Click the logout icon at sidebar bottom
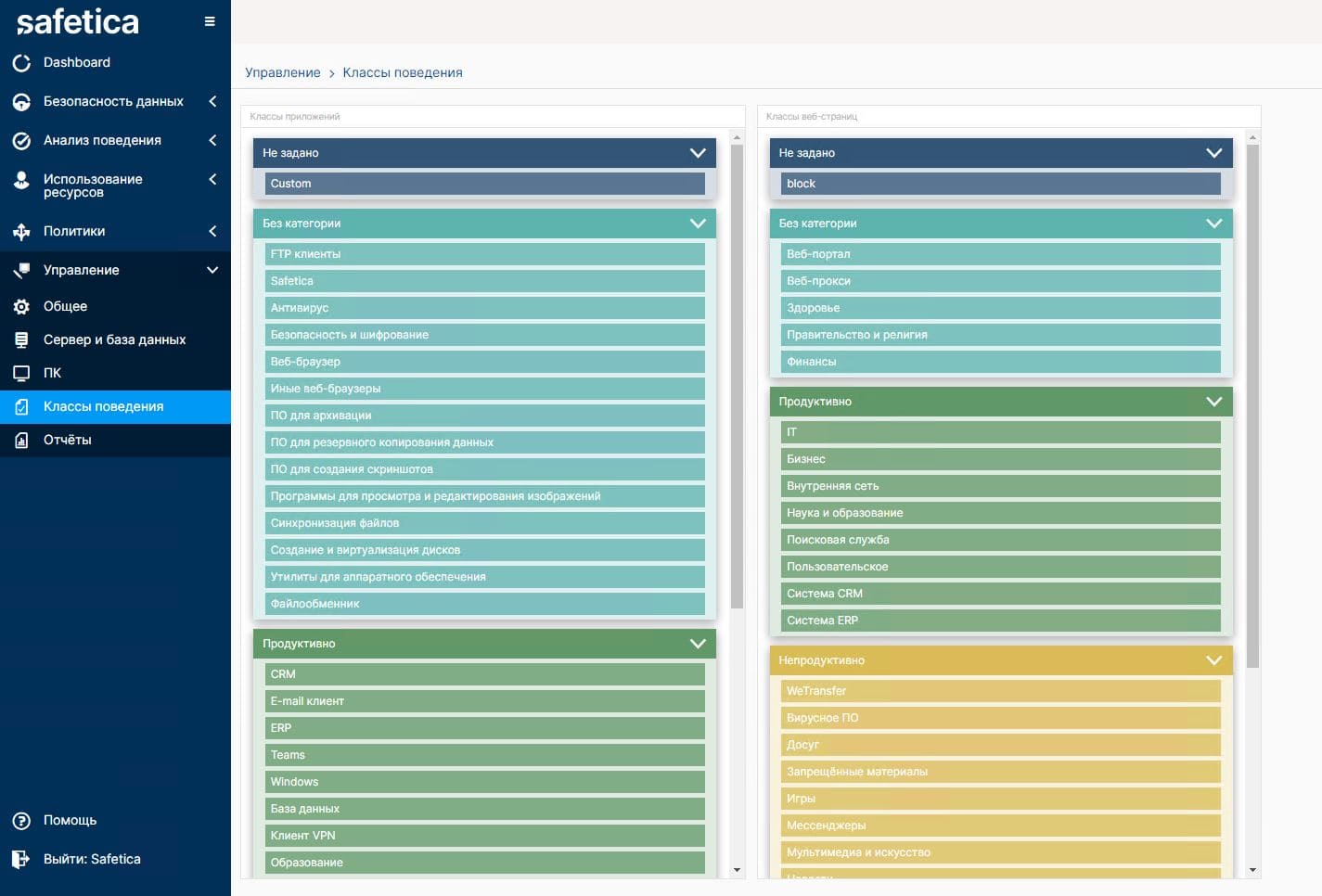The image size is (1322, 896). [21, 860]
